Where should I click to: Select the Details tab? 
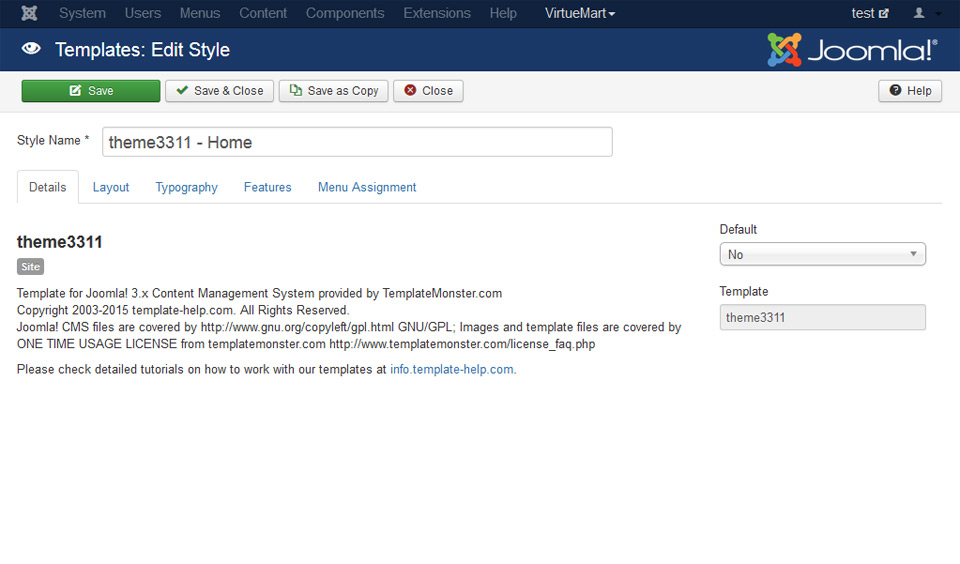point(47,187)
